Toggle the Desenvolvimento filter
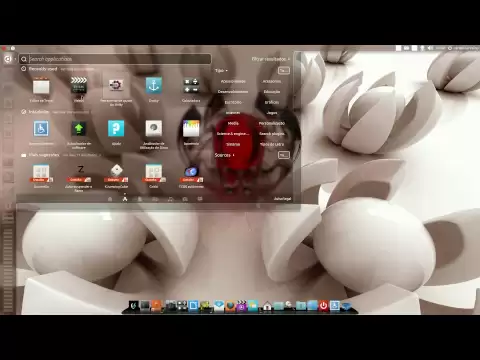 [x=233, y=92]
